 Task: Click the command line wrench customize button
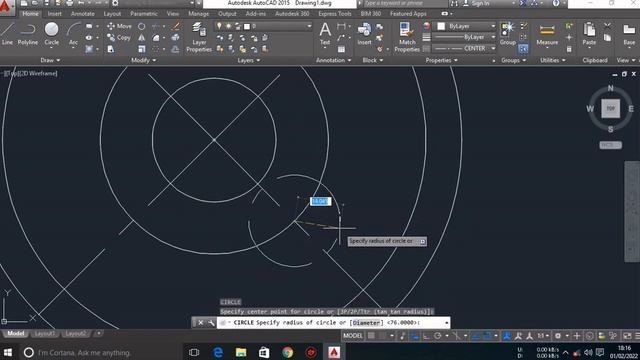pyautogui.click(x=211, y=323)
